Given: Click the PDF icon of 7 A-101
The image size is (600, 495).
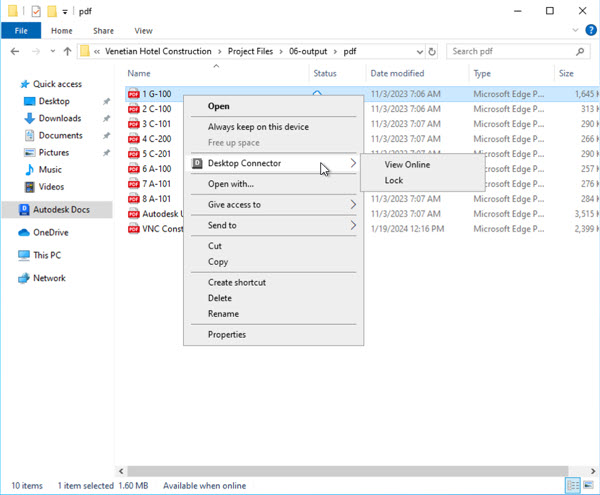Looking at the screenshot, I should (x=134, y=184).
